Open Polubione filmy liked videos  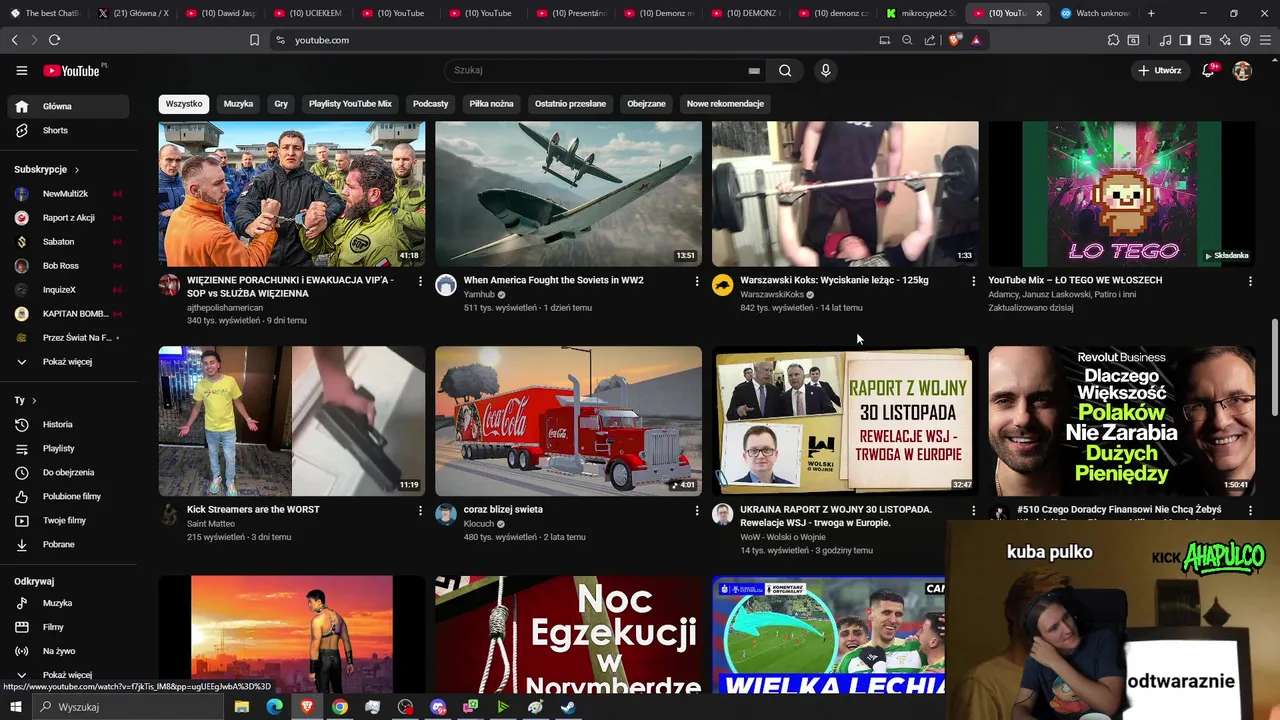click(x=66, y=497)
